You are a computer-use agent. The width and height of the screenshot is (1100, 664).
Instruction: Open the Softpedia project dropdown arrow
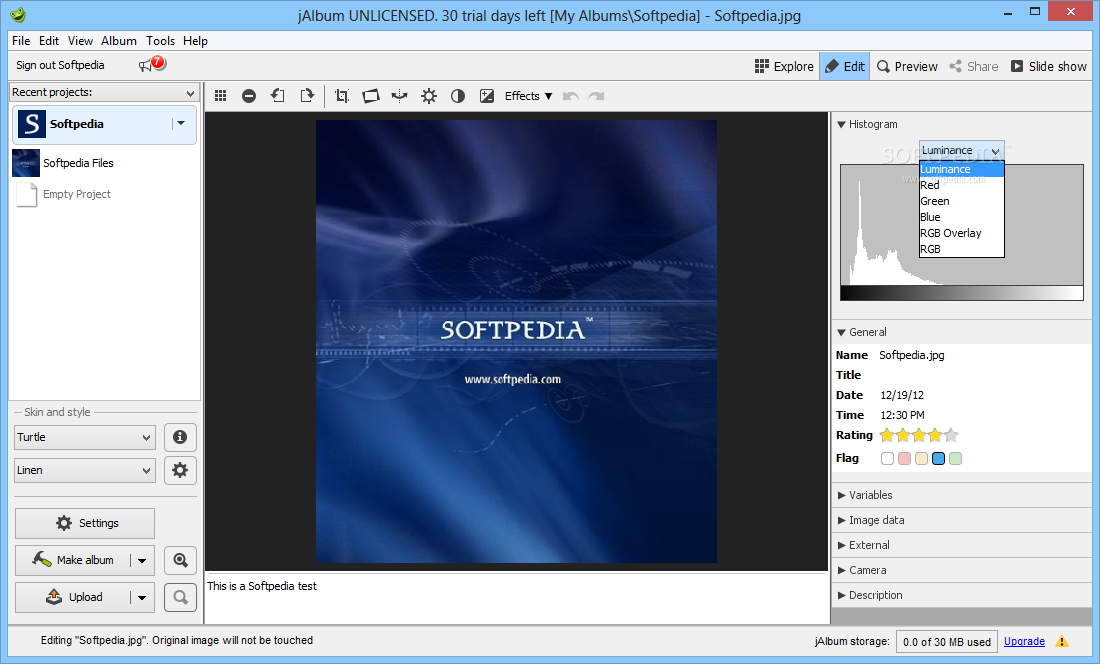pyautogui.click(x=181, y=123)
